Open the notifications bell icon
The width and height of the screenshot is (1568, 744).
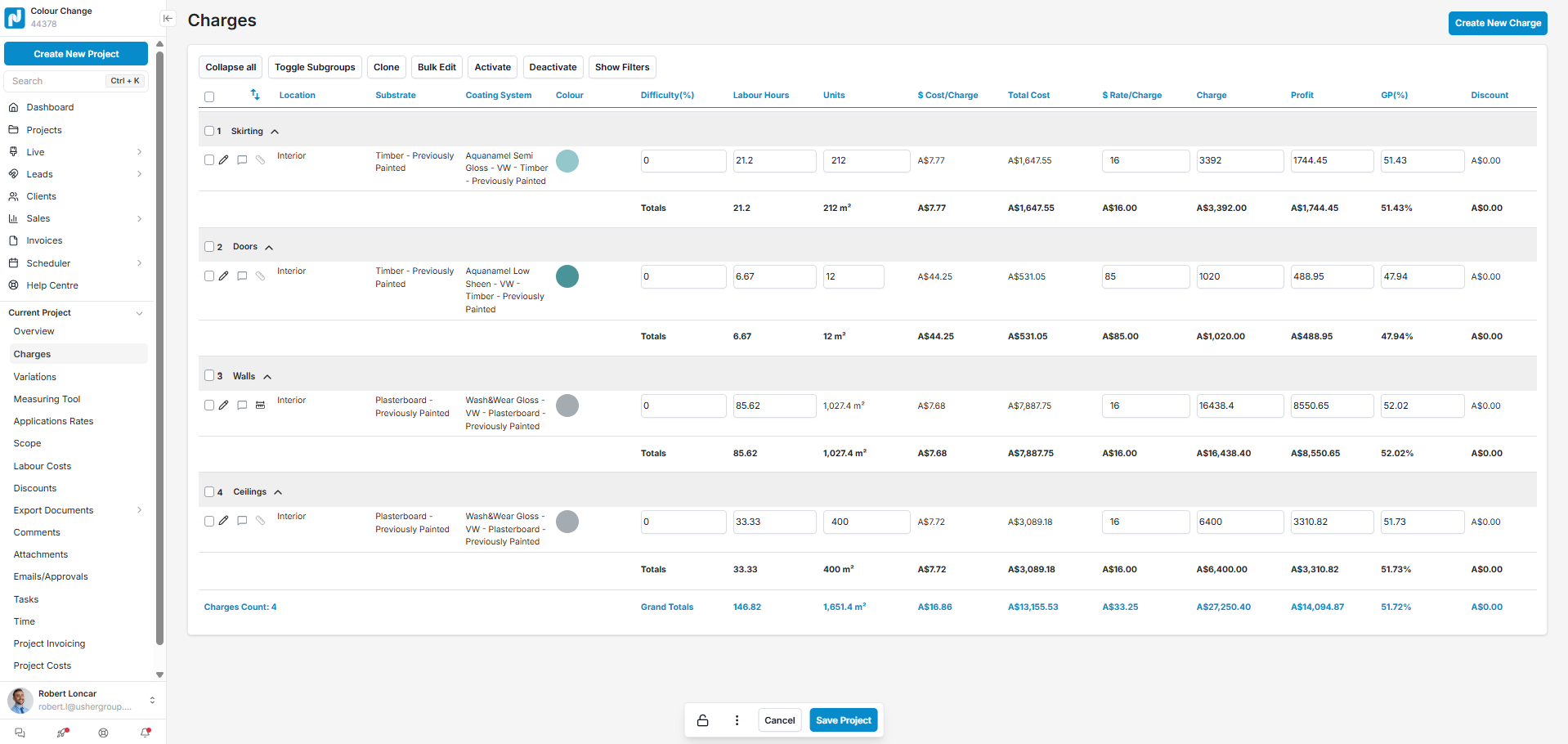pyautogui.click(x=146, y=733)
